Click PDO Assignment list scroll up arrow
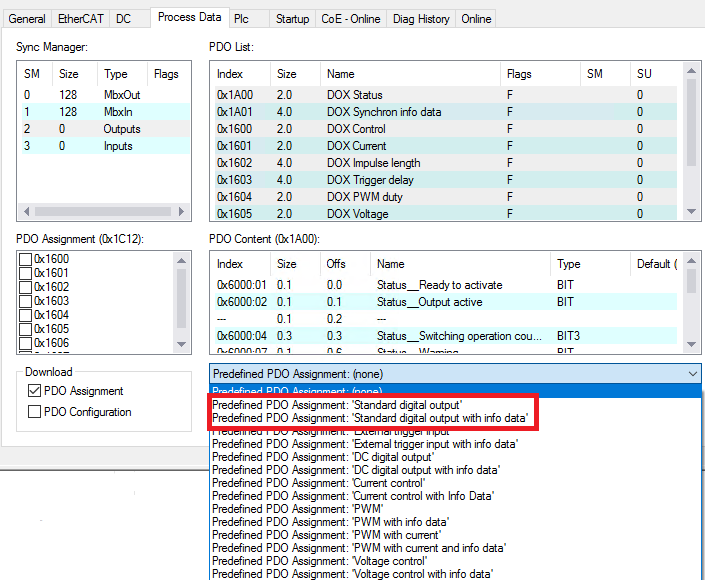This screenshot has height=580, width=705. click(181, 260)
